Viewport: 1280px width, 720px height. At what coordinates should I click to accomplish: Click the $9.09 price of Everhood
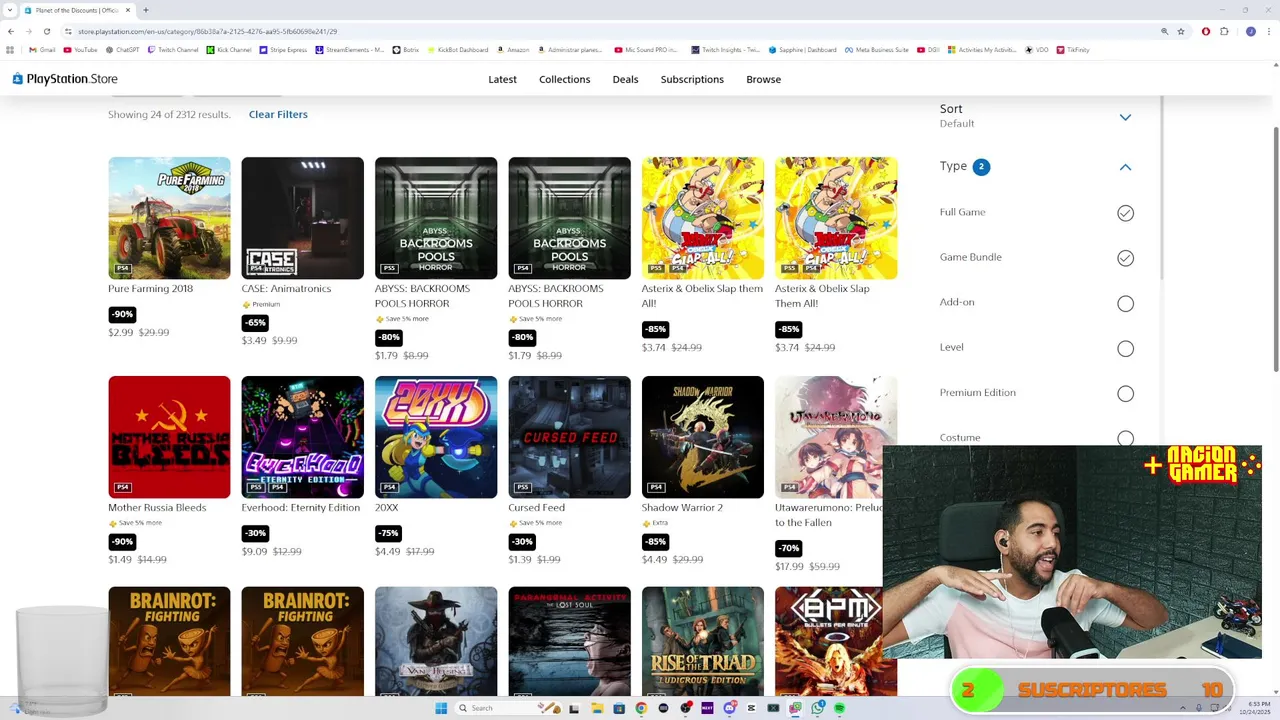tap(254, 551)
